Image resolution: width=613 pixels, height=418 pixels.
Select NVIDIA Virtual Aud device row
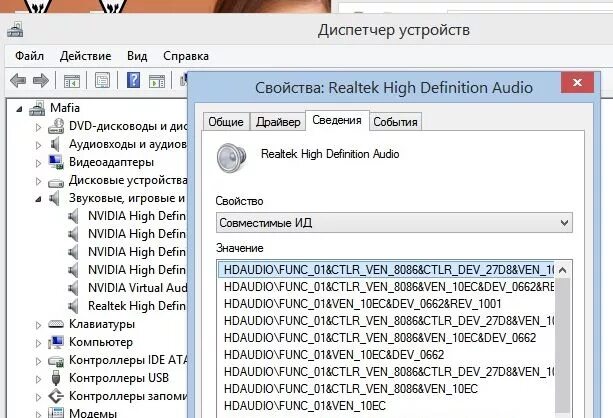137,288
